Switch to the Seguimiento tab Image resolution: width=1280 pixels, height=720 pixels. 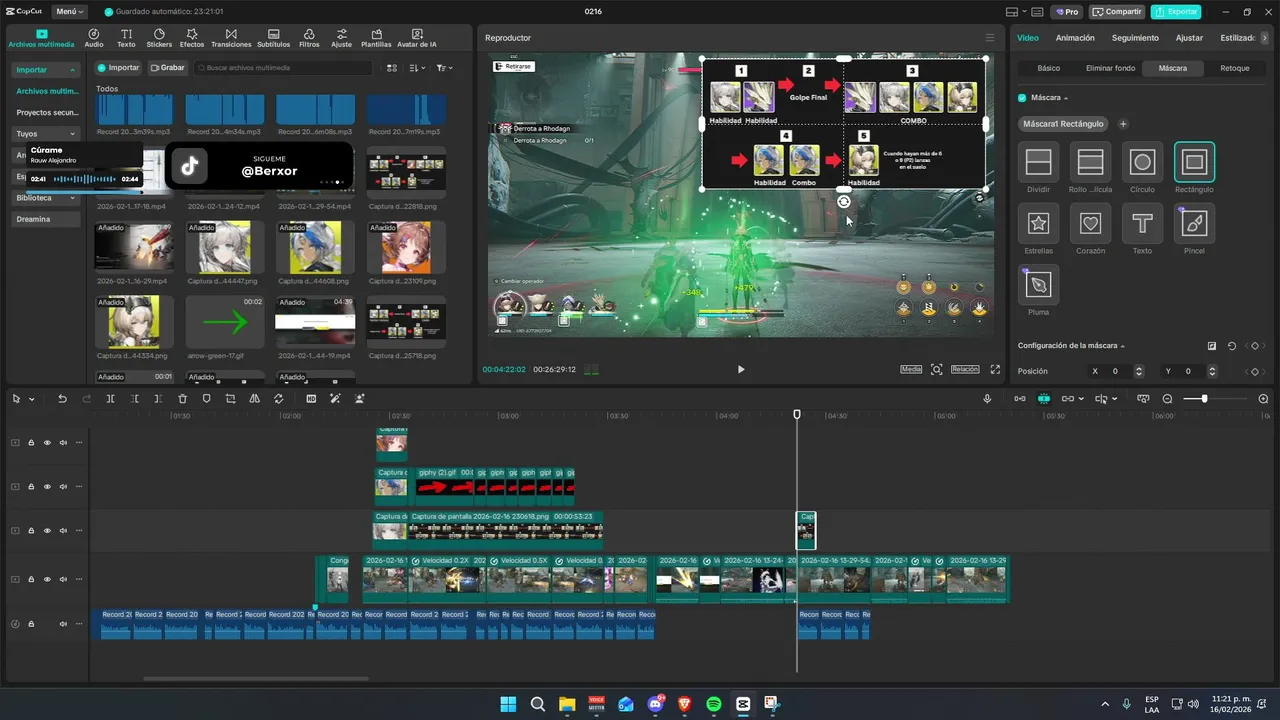(1135, 38)
